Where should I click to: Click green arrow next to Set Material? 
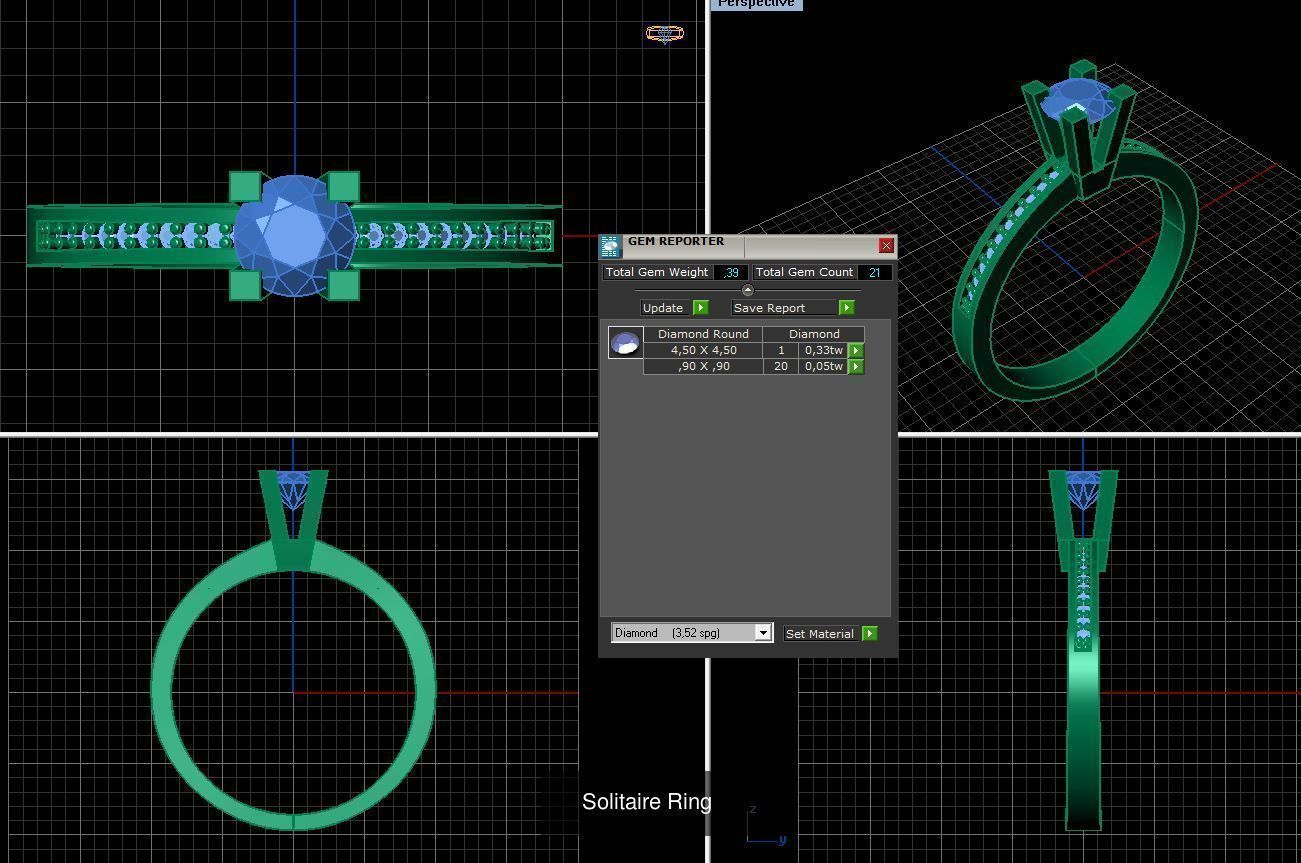click(869, 634)
